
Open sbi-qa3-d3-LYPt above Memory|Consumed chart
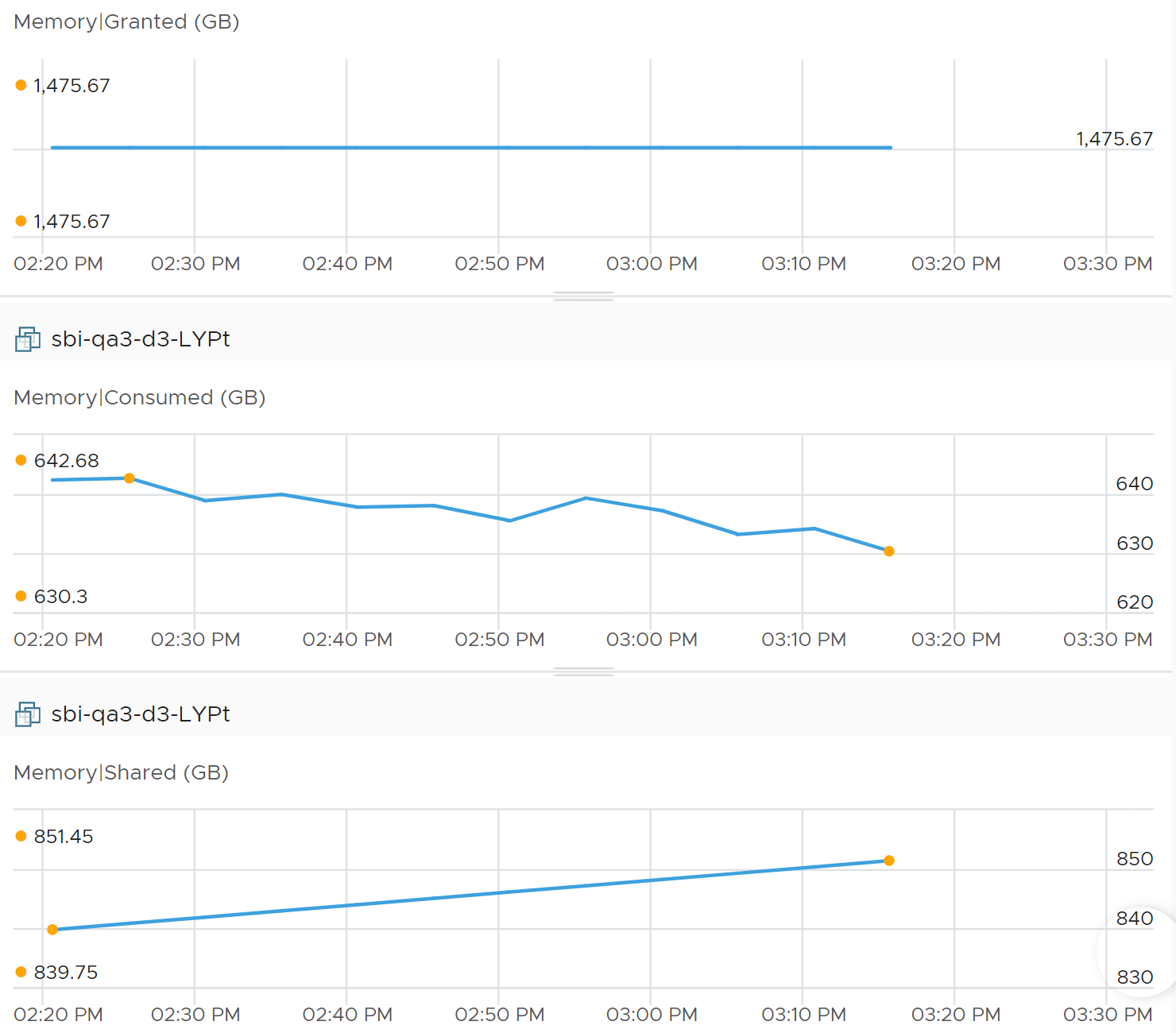pyautogui.click(x=141, y=339)
